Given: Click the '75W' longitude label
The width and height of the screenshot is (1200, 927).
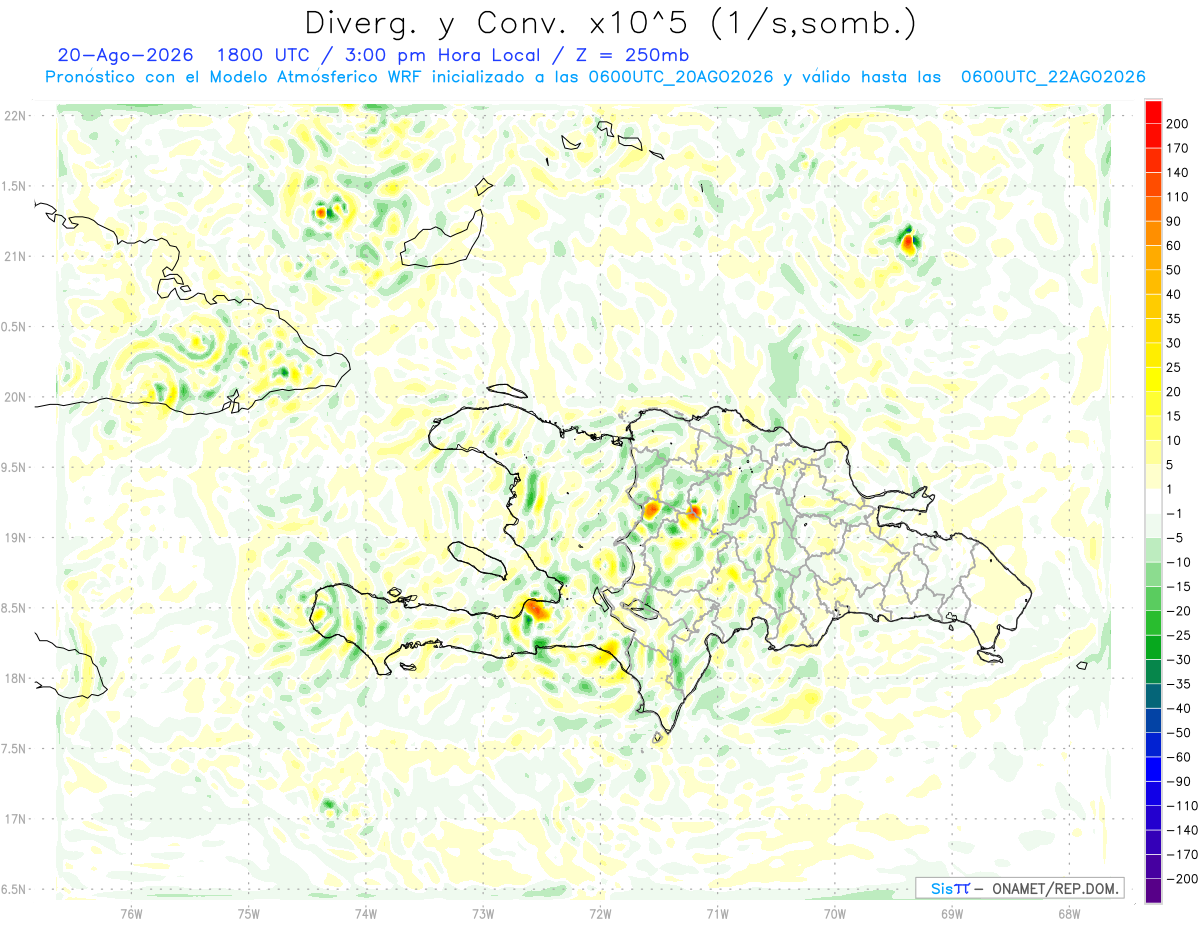Looking at the screenshot, I should click(249, 913).
